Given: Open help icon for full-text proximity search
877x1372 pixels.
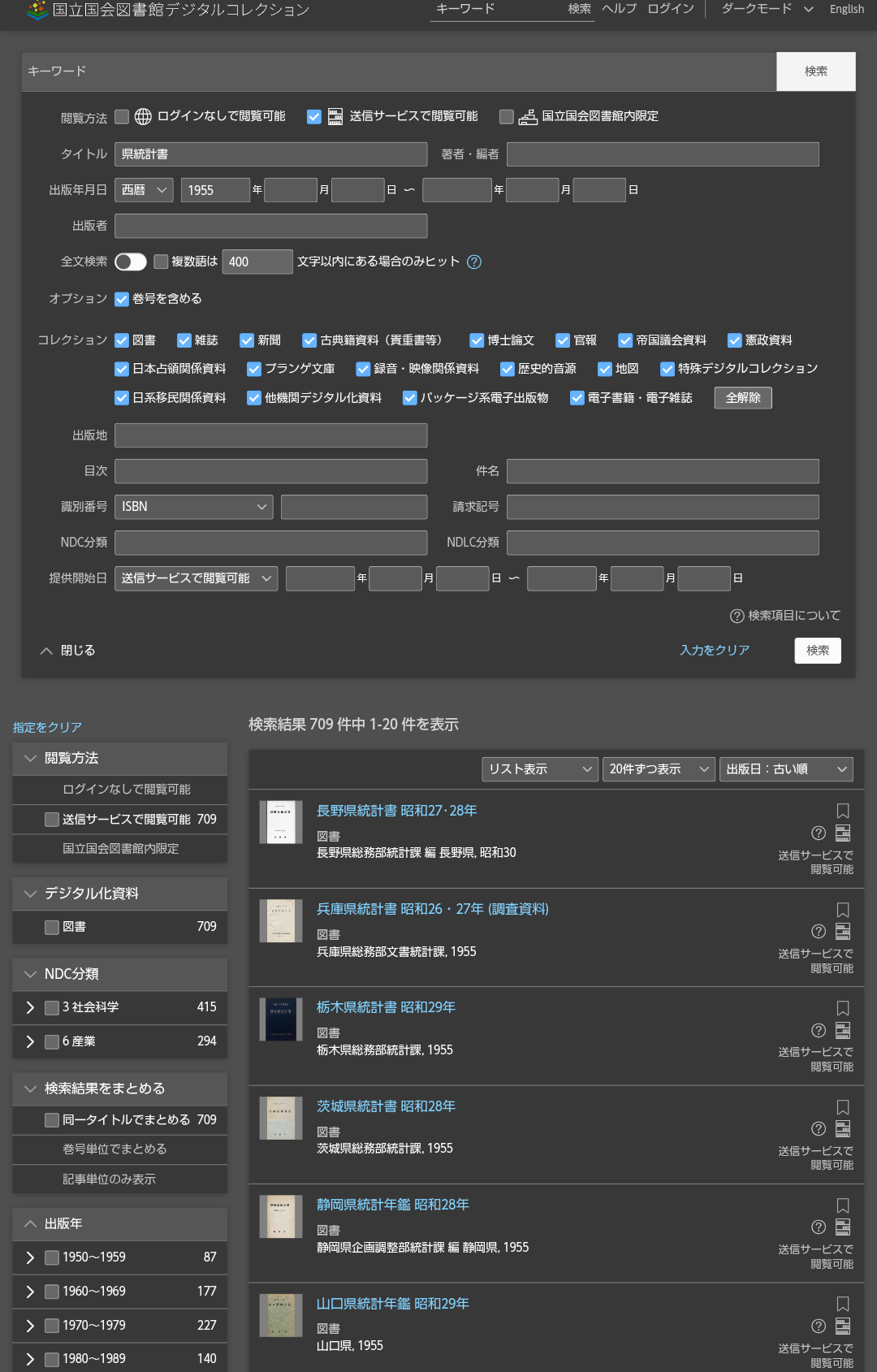Looking at the screenshot, I should point(475,262).
